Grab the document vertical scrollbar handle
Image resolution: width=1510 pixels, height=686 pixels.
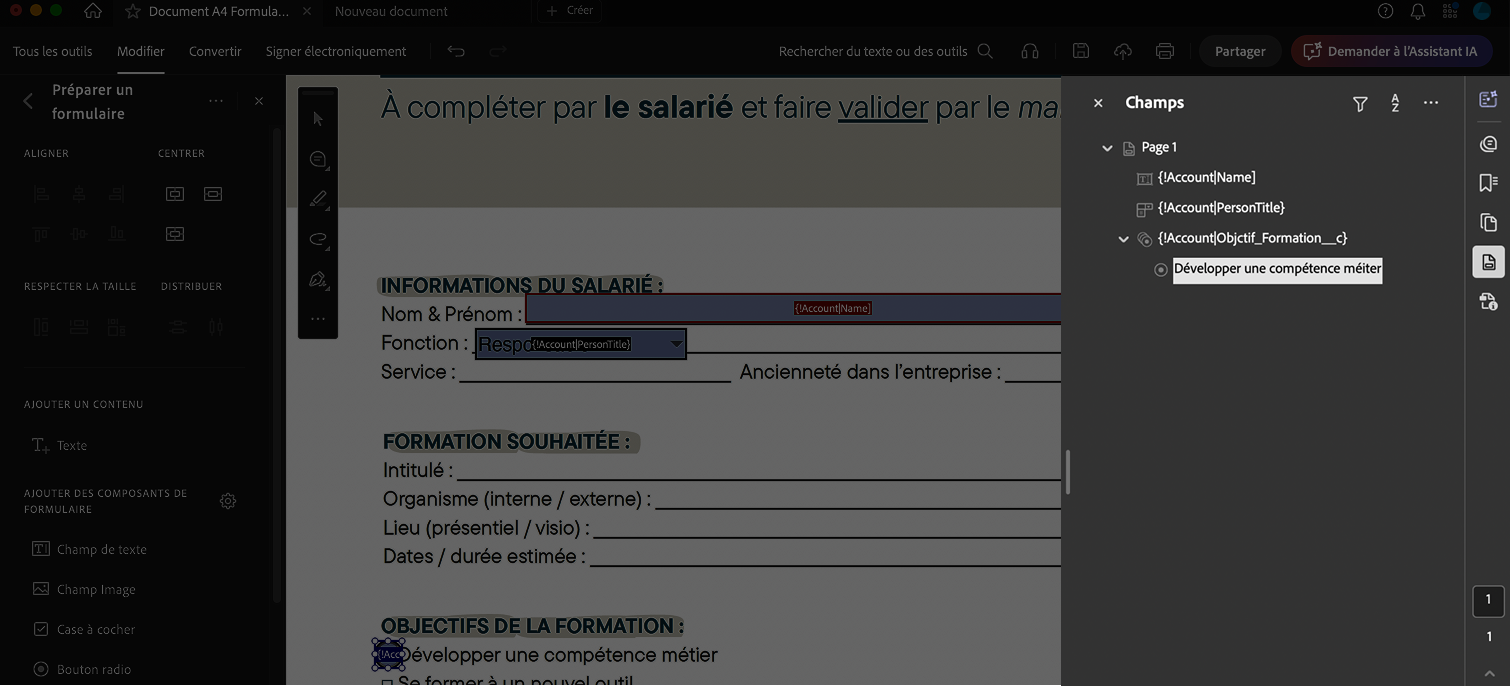1068,472
